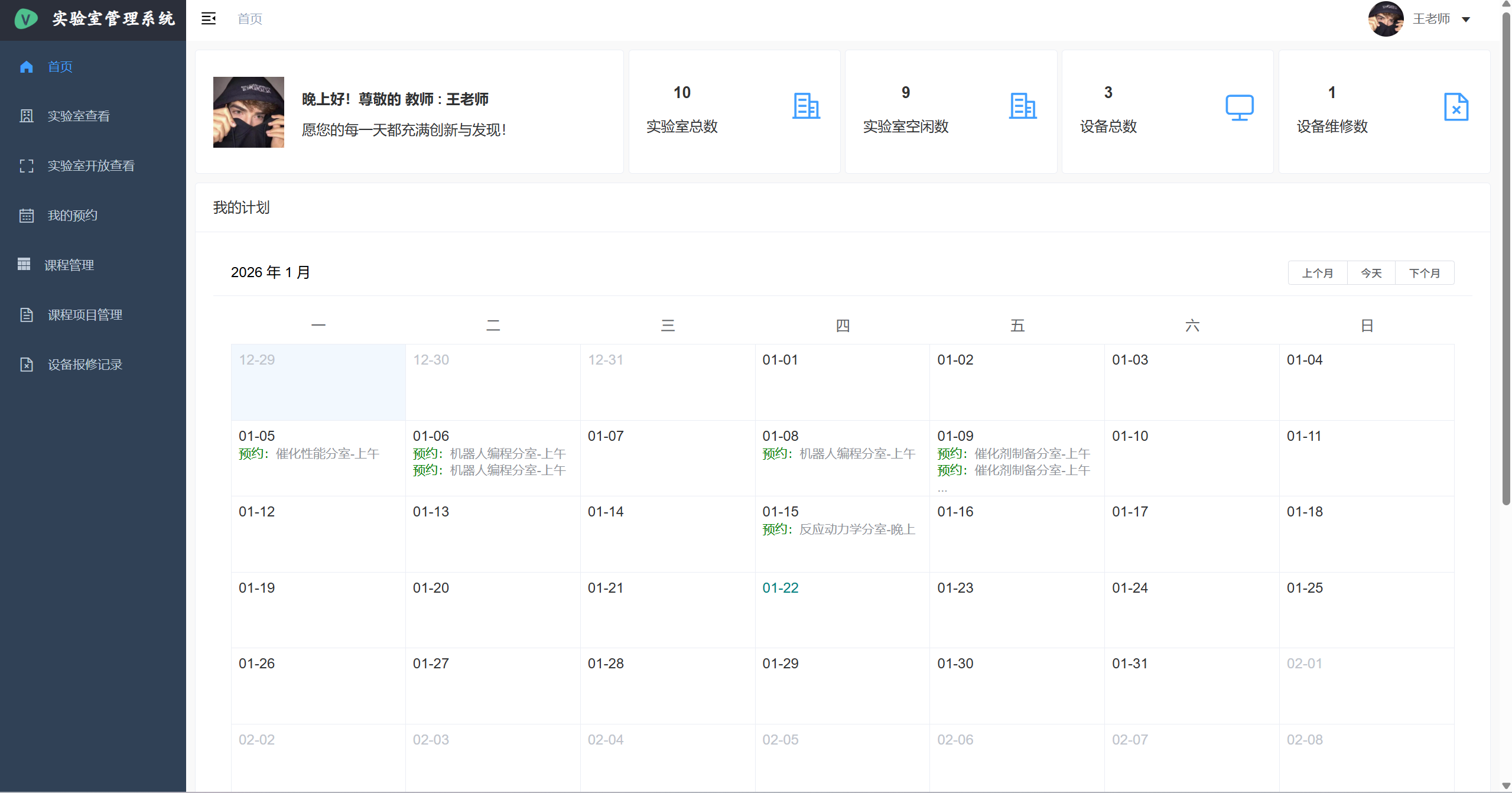Click the 课程项目管理 document icon
Screen dimensions: 1512x793
[27, 314]
